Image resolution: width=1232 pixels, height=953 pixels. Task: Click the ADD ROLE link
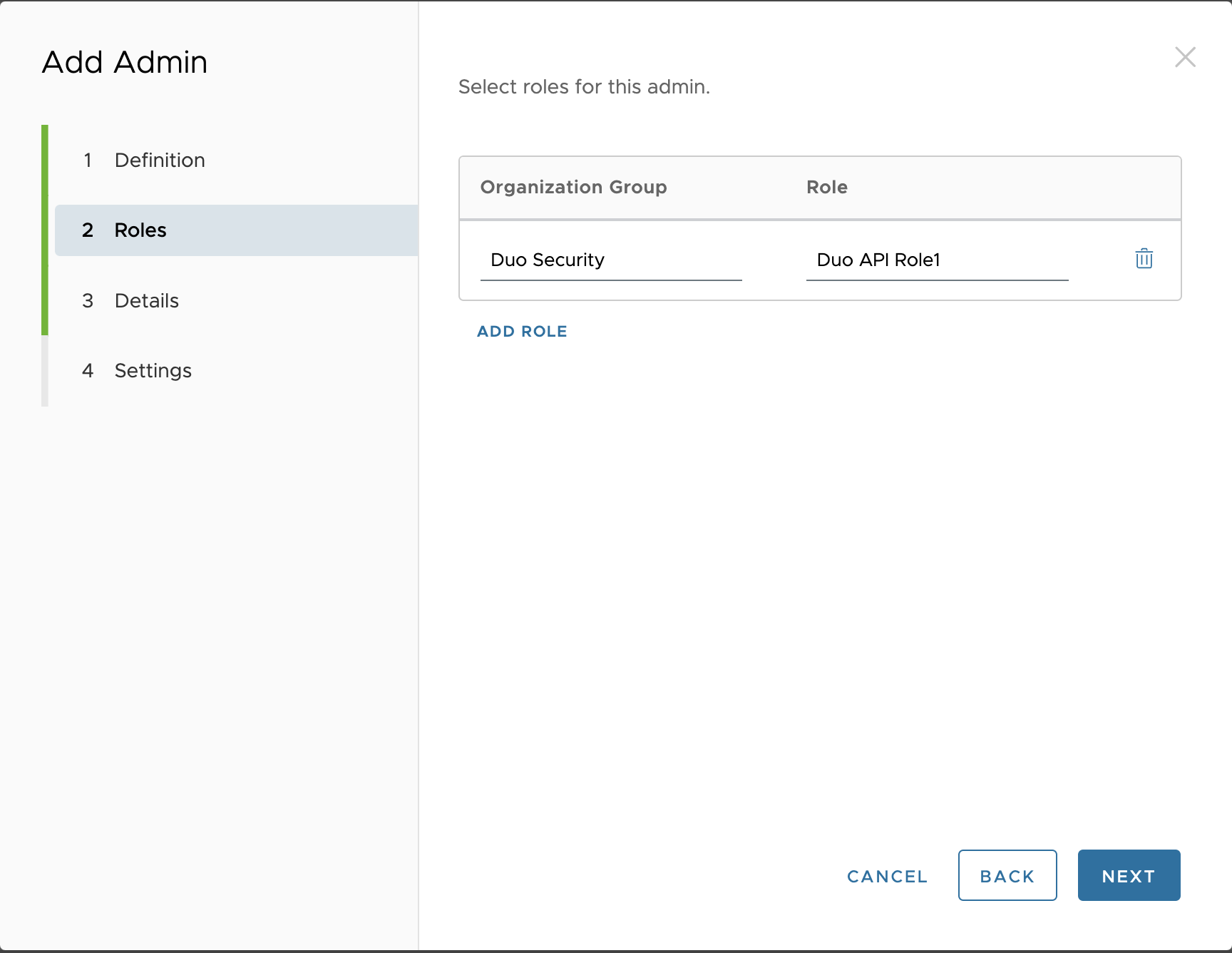click(x=522, y=332)
